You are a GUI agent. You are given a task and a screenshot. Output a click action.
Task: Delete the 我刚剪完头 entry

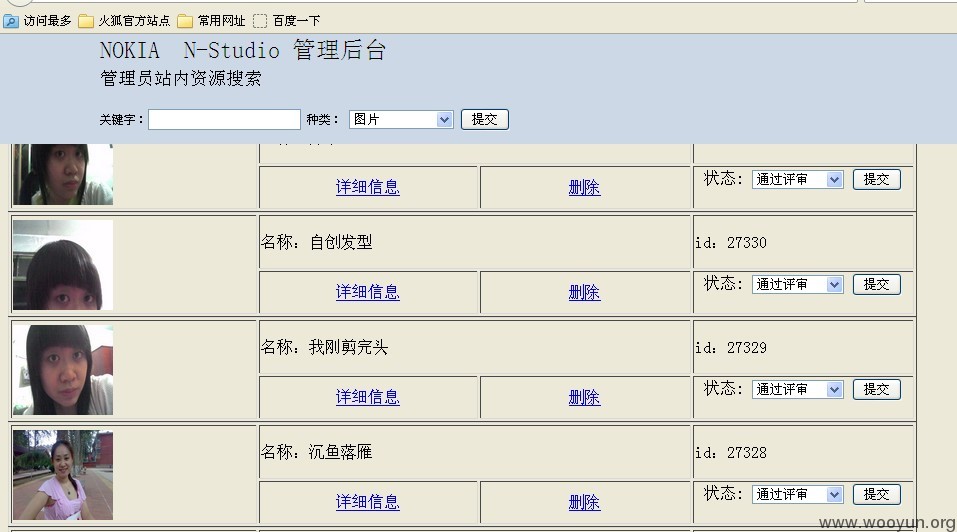584,397
